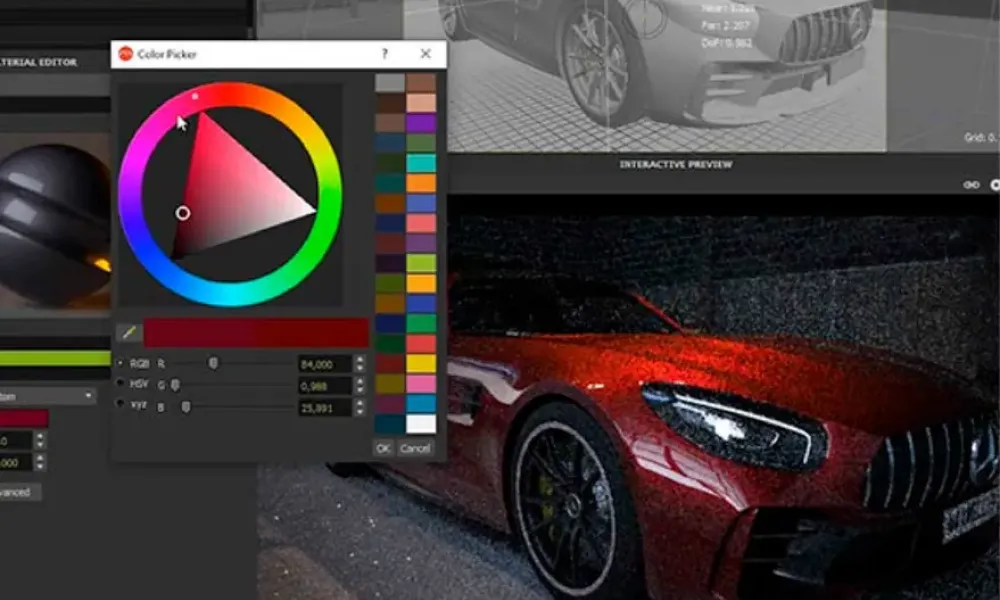
Task: Select the HSV color mode radio button
Action: pyautogui.click(x=121, y=385)
